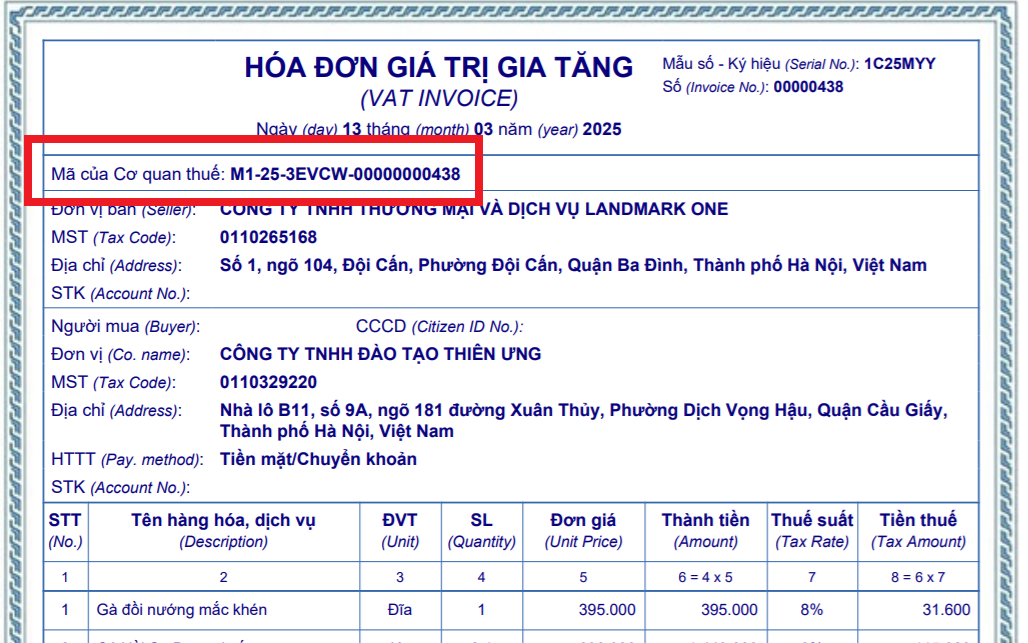Click the ĐVT (Unit) column header
Image resolution: width=1028 pixels, height=643 pixels.
(x=400, y=530)
